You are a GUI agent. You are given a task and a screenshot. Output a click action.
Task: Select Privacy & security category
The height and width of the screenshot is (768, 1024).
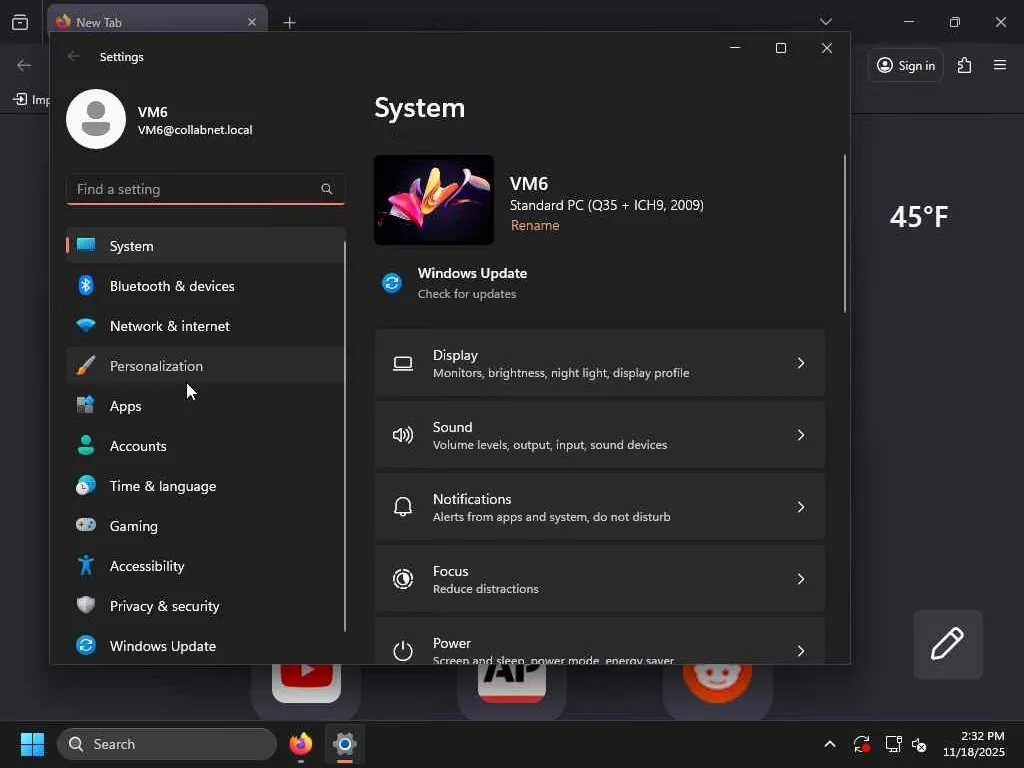click(206, 605)
